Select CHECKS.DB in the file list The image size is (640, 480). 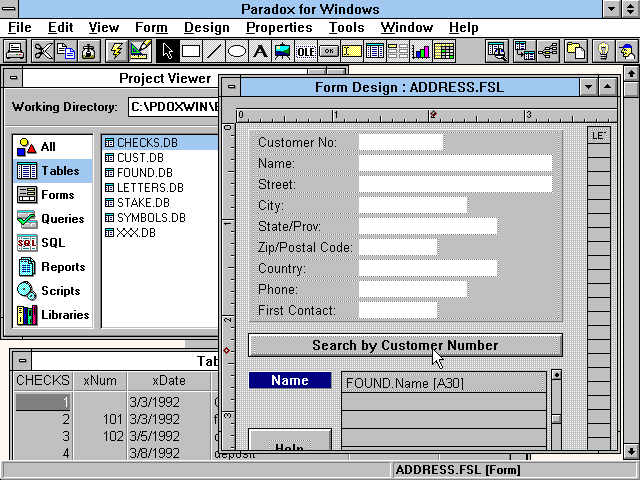pyautogui.click(x=161, y=143)
